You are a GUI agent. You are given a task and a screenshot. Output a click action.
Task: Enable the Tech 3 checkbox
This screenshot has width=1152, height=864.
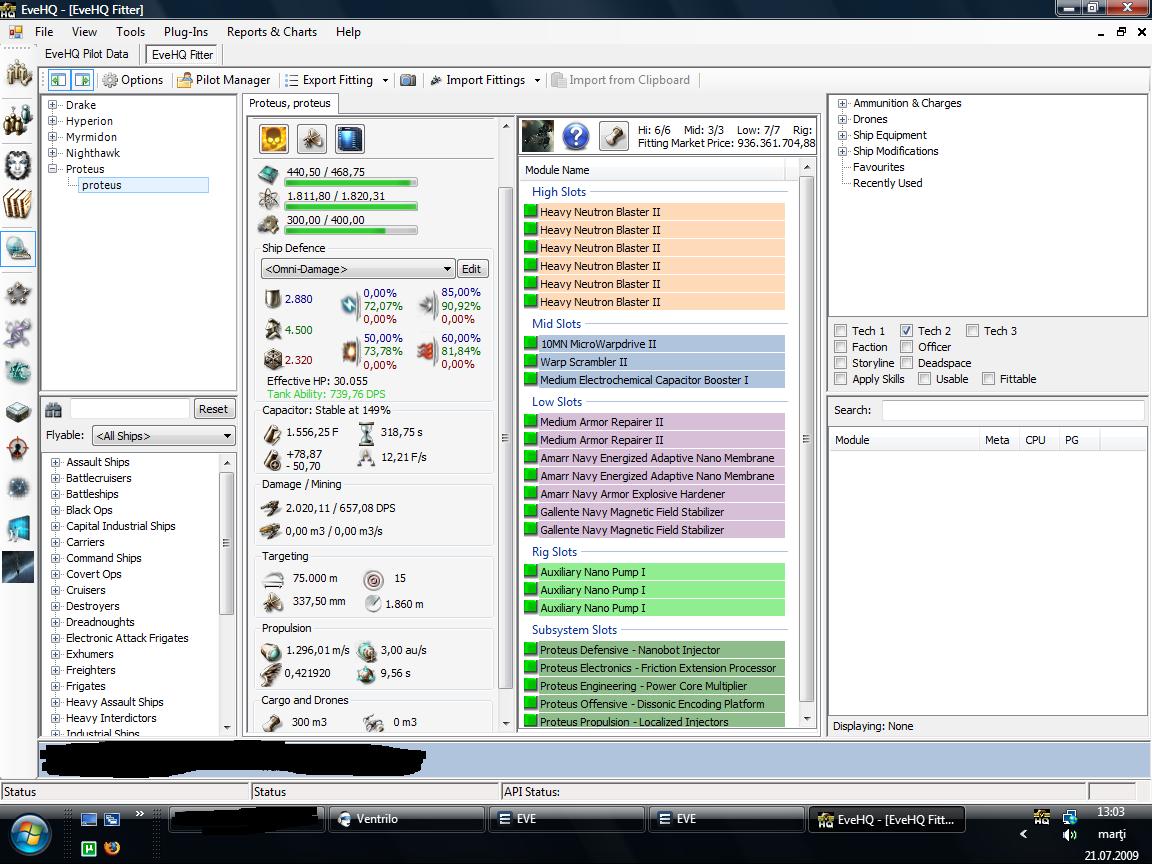click(973, 331)
